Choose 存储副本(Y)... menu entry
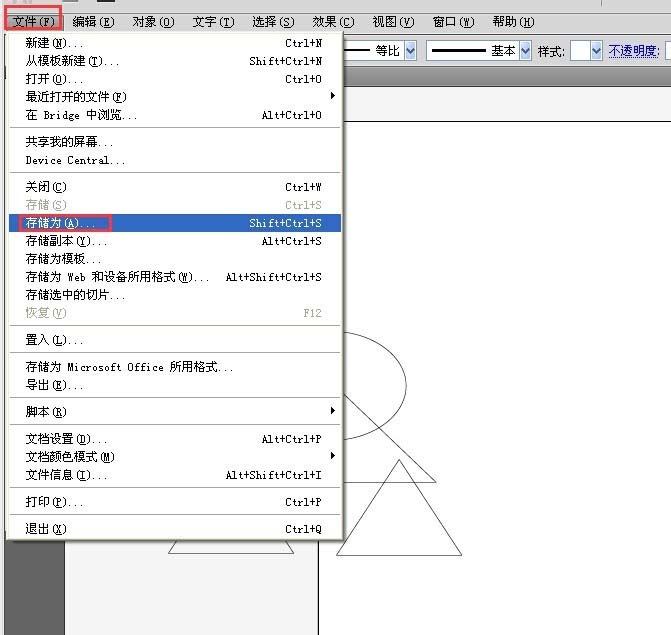 175,241
